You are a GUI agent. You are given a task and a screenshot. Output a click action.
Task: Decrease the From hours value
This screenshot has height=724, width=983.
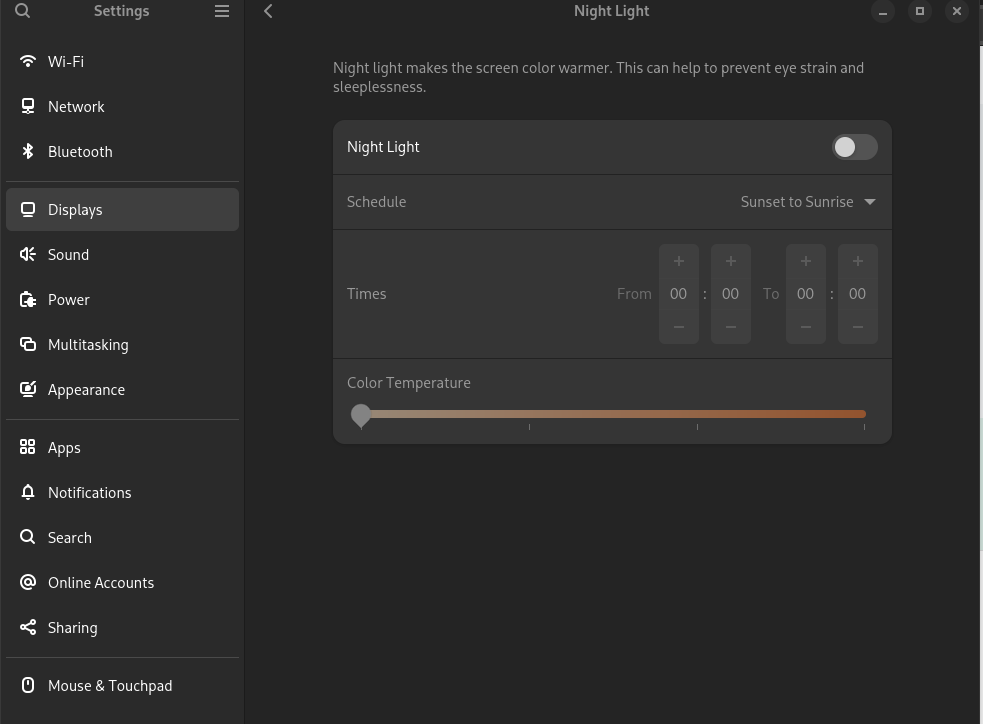pyautogui.click(x=678, y=327)
